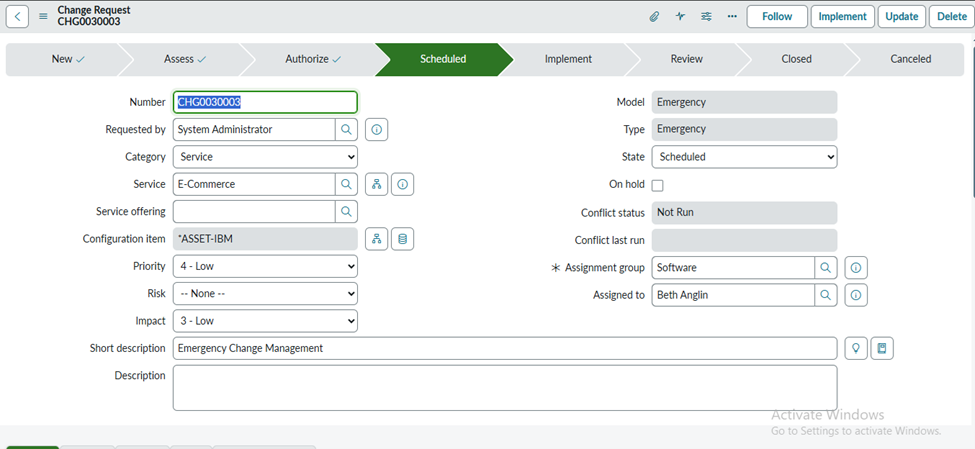975x449 pixels.
Task: Click the lightbulb icon beside Short description
Action: (x=855, y=348)
